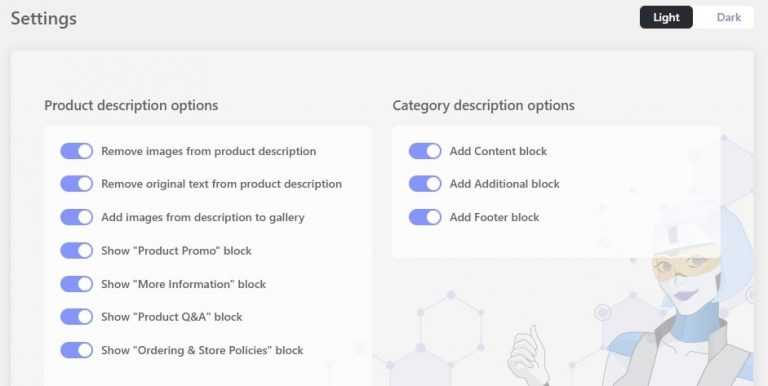Screen dimensions: 768x386
Task: Click the "Add Content block" label text
Action: click(498, 151)
